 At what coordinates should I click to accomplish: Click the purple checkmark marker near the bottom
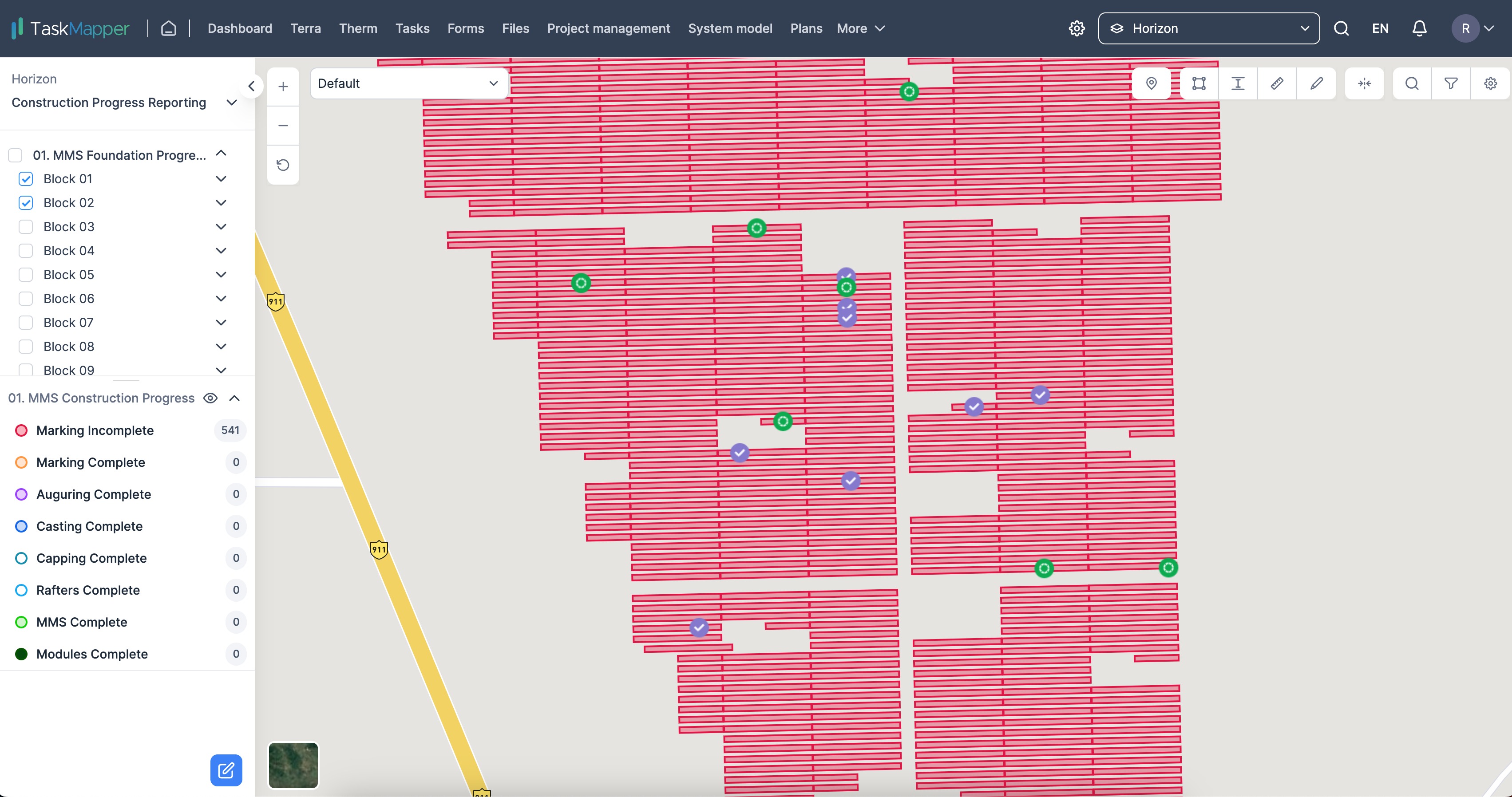[698, 627]
